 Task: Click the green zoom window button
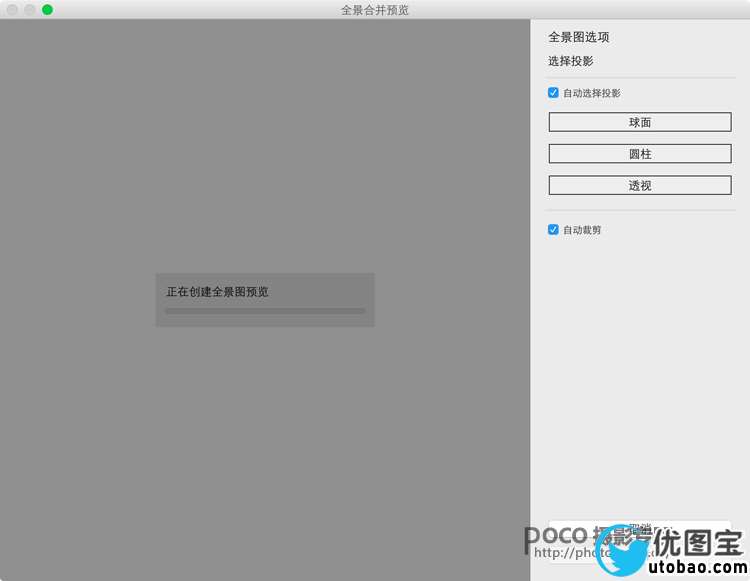(x=47, y=10)
